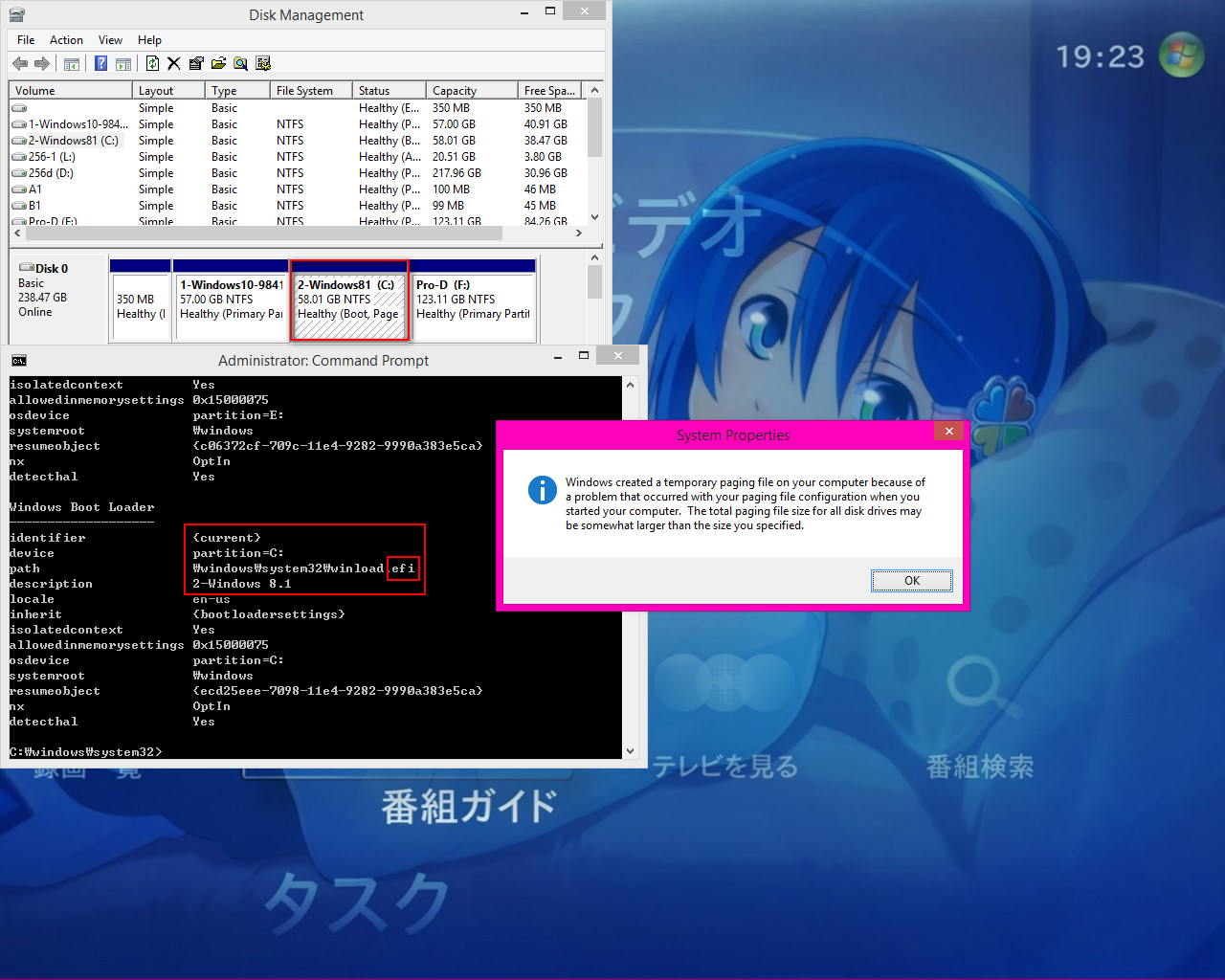Click the C:\windows\system32> prompt line
The width and height of the screenshot is (1225, 980).
[86, 752]
